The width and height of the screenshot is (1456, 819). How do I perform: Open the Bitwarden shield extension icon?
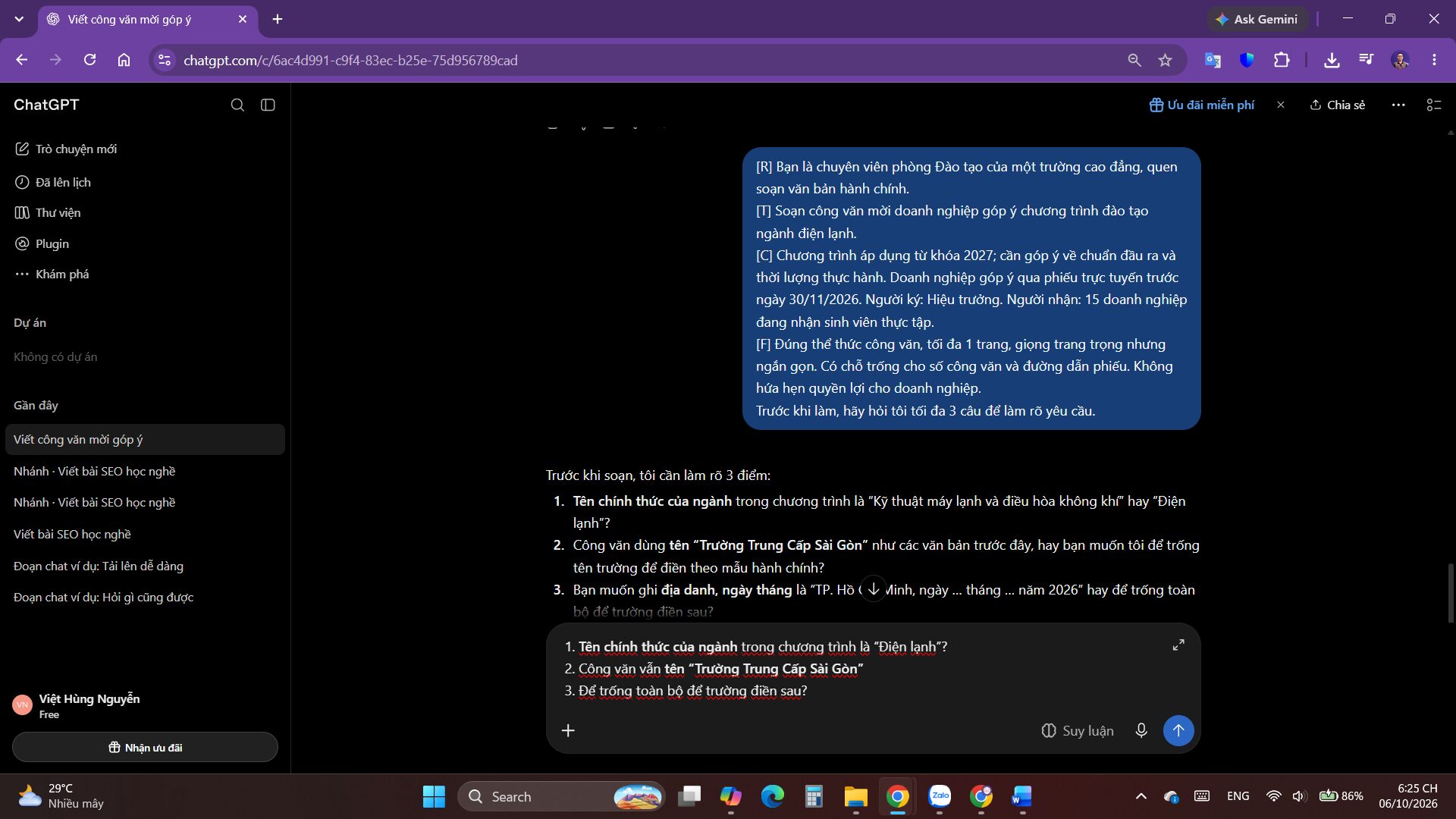tap(1247, 60)
